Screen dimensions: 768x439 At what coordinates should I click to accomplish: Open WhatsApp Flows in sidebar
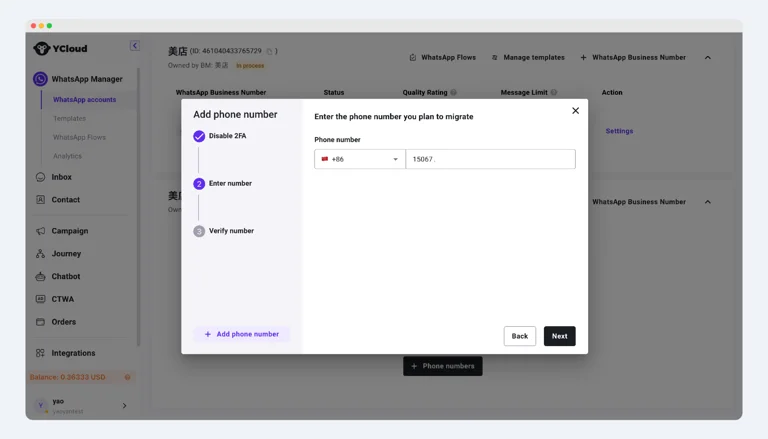pyautogui.click(x=79, y=137)
